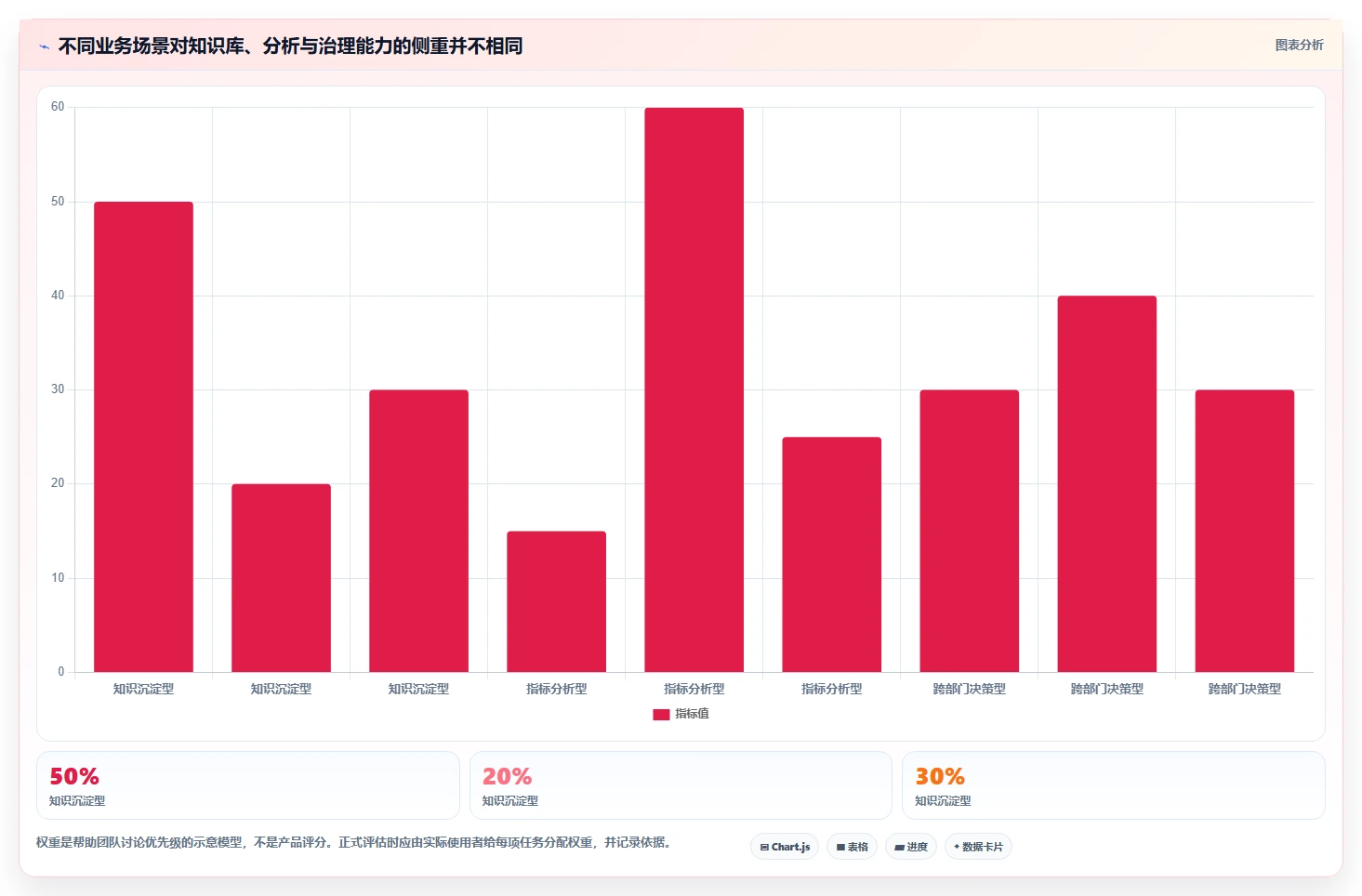Screen dimensions: 1362x896
Task: Select the 数据卡片 chip label
Action: pyautogui.click(x=983, y=848)
